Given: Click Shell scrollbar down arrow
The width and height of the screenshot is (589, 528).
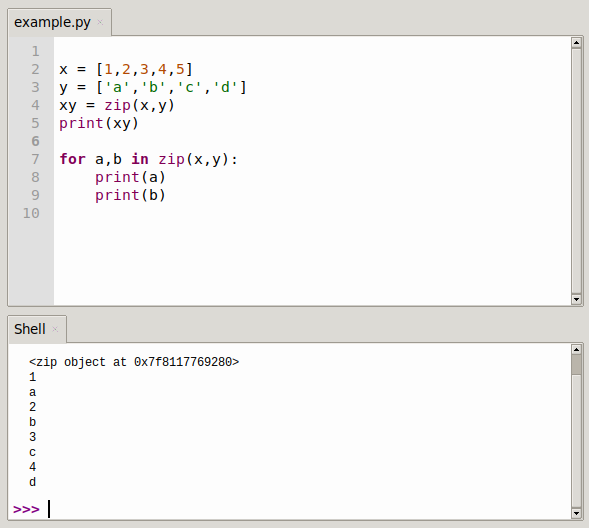Looking at the screenshot, I should [x=576, y=513].
